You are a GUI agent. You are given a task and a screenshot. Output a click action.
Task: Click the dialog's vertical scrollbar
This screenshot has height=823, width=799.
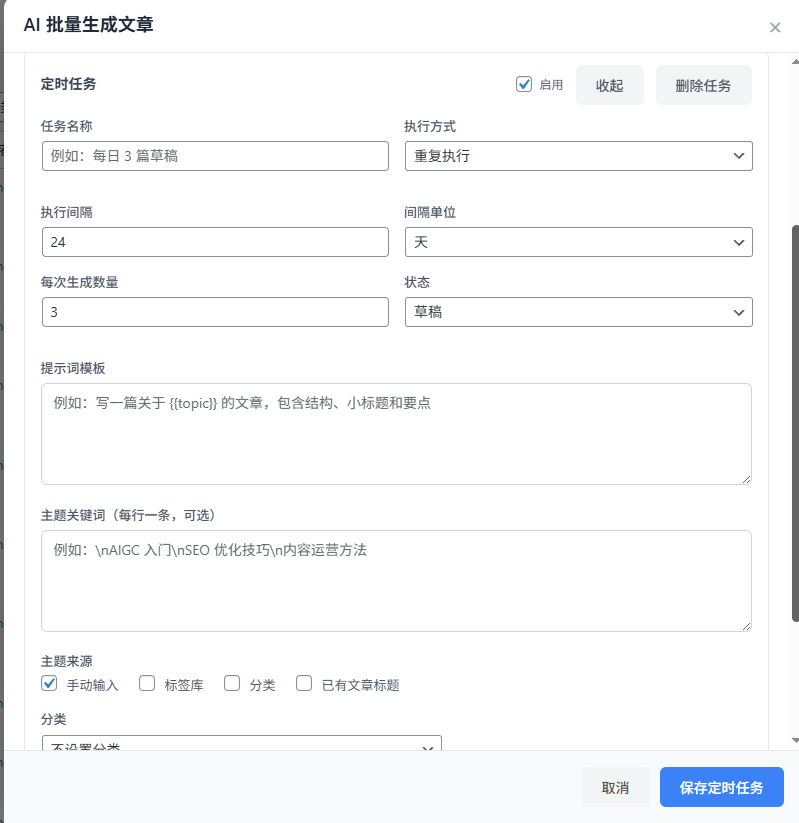(x=795, y=420)
